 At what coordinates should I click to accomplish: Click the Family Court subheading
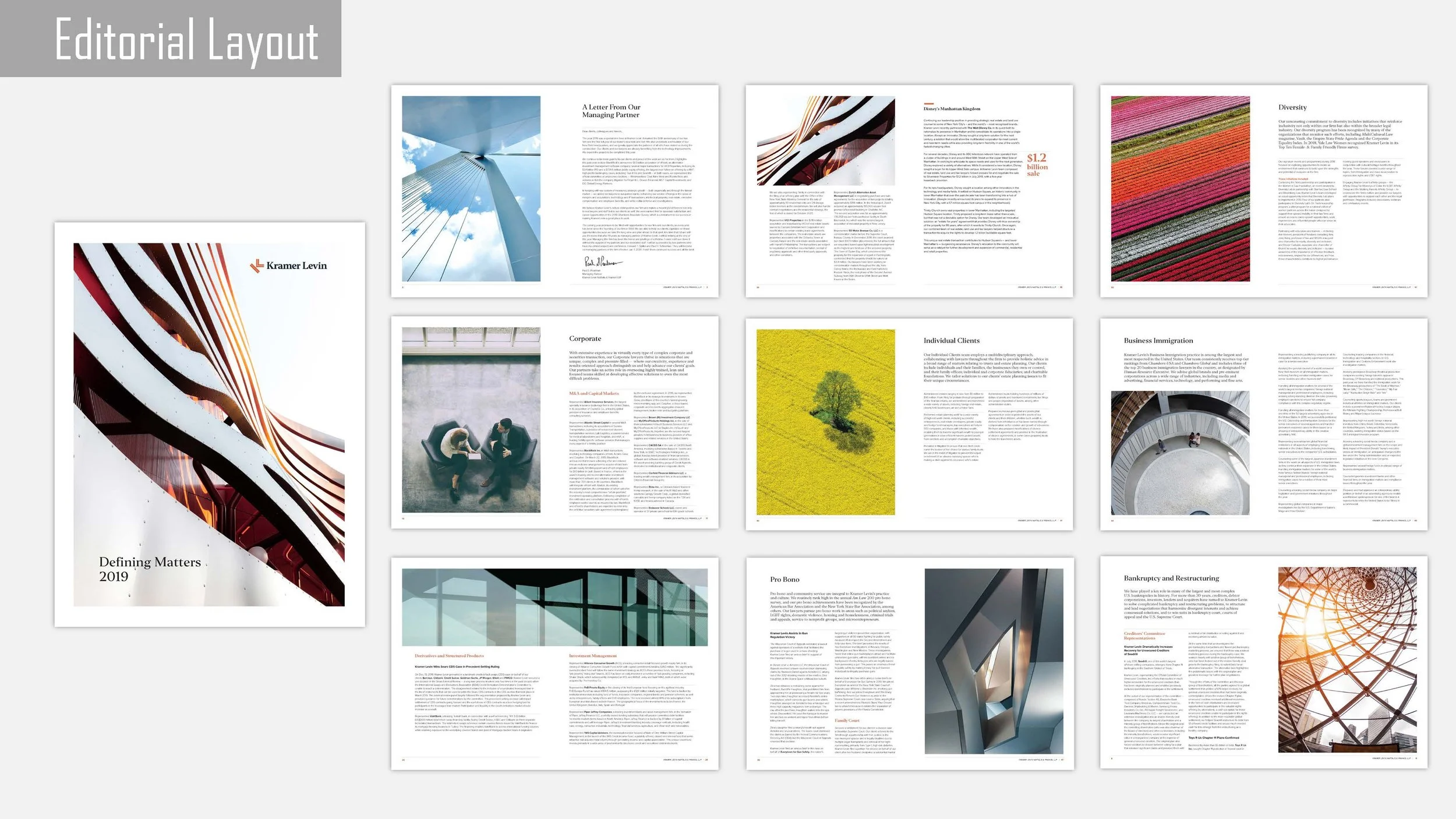847,720
